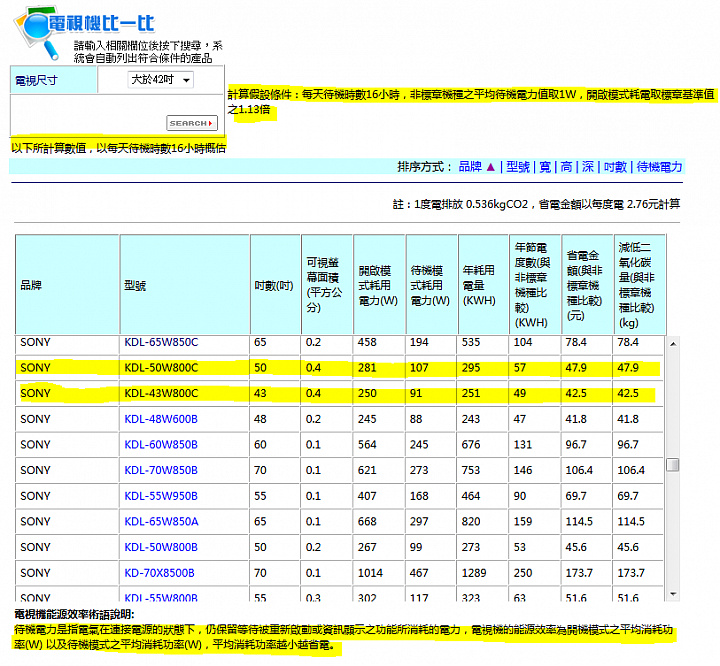Screen dimensions: 720x666
Task: Open KDL-65W850A model link
Action: 161,521
